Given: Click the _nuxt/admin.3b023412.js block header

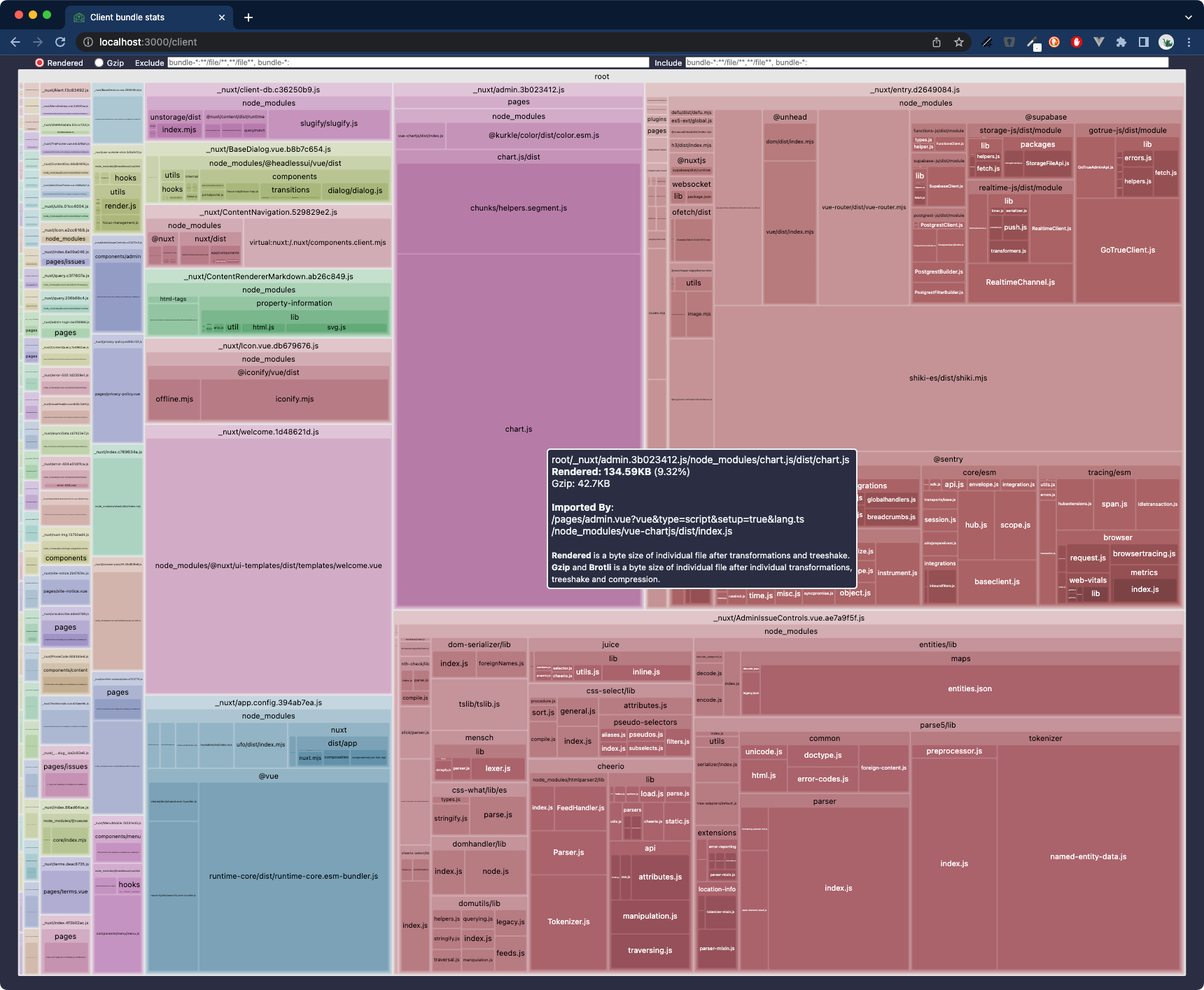Looking at the screenshot, I should tap(519, 90).
